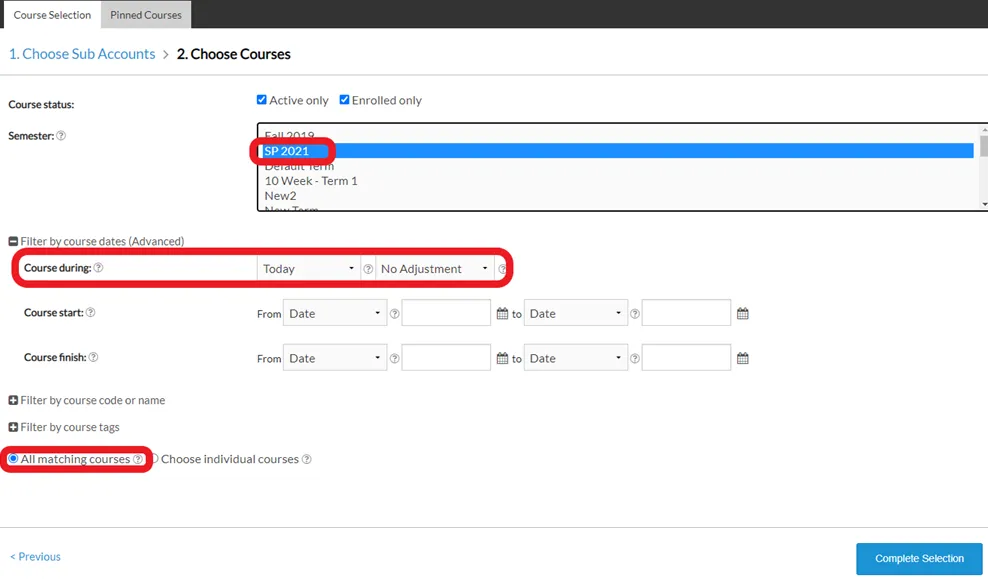Open the Course finish help icon
The width and height of the screenshot is (988, 579).
pyautogui.click(x=93, y=357)
